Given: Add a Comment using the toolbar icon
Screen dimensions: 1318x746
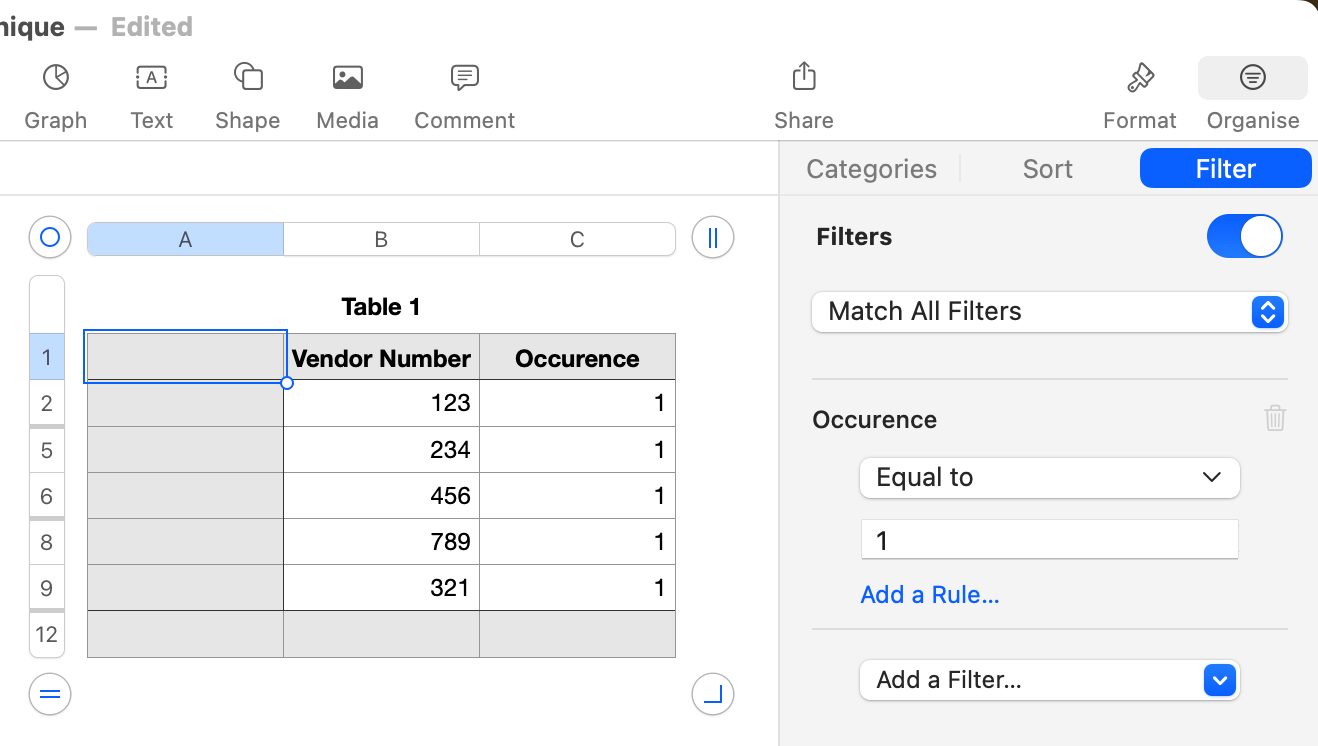Looking at the screenshot, I should (464, 78).
